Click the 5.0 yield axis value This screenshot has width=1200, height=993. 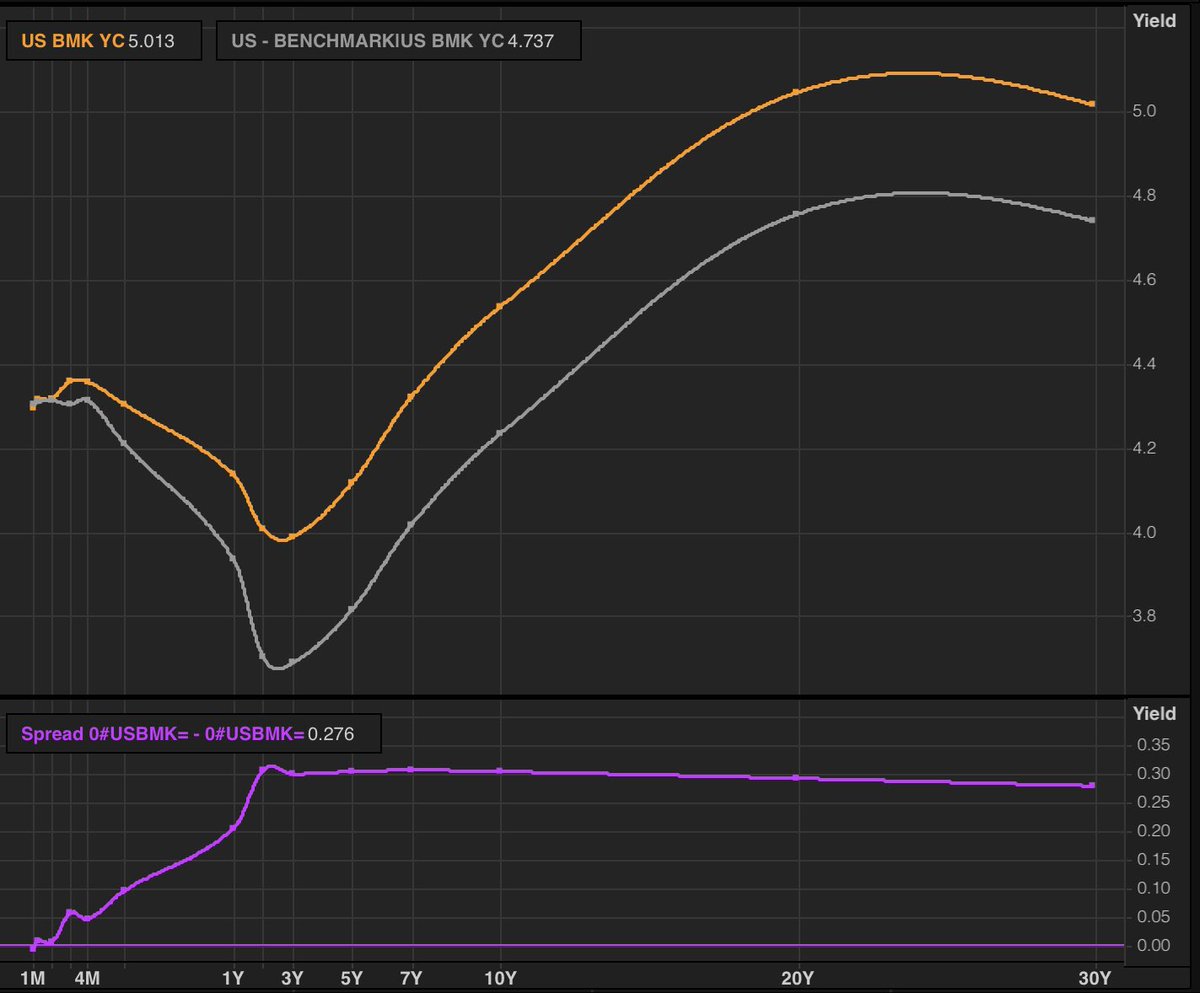coord(1145,111)
